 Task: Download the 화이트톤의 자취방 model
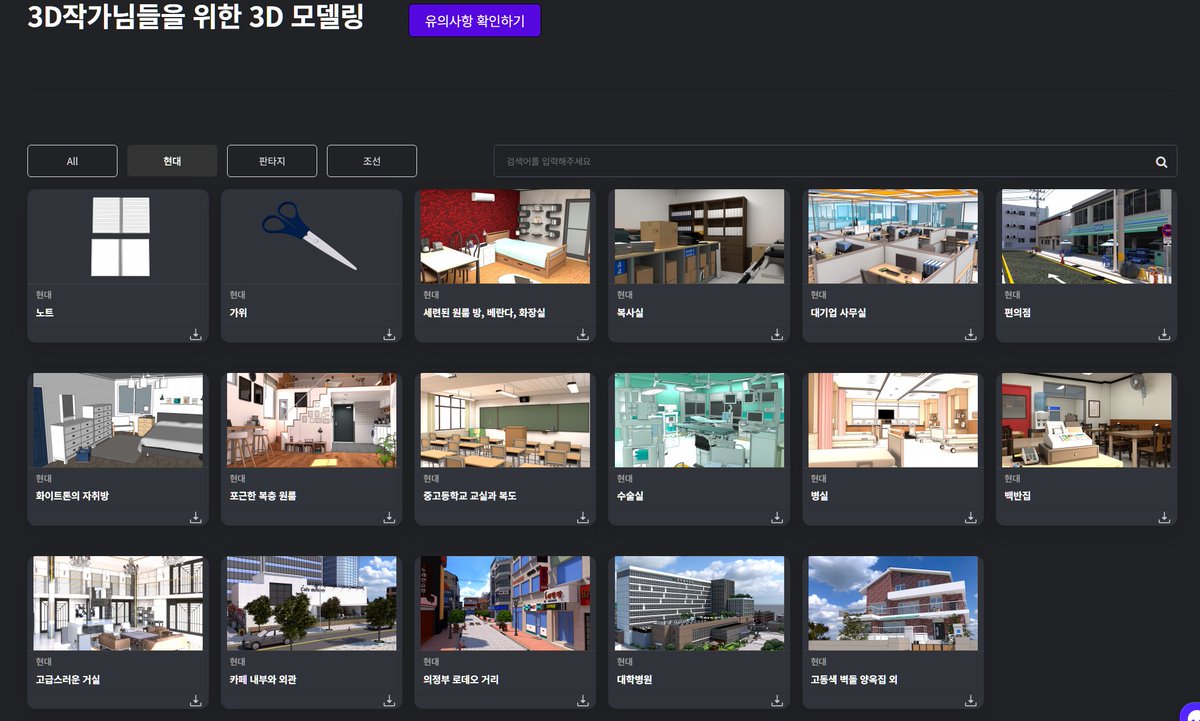tap(196, 517)
